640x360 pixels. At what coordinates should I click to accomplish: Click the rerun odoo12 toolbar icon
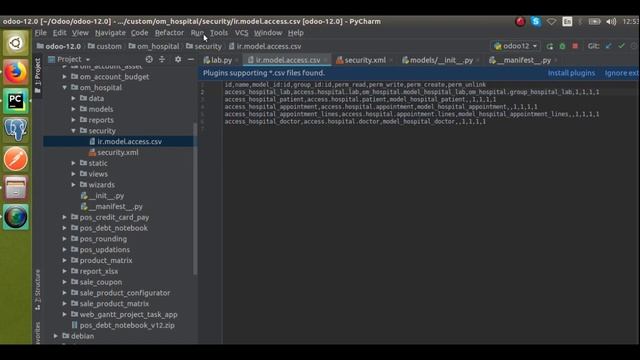tap(550, 47)
